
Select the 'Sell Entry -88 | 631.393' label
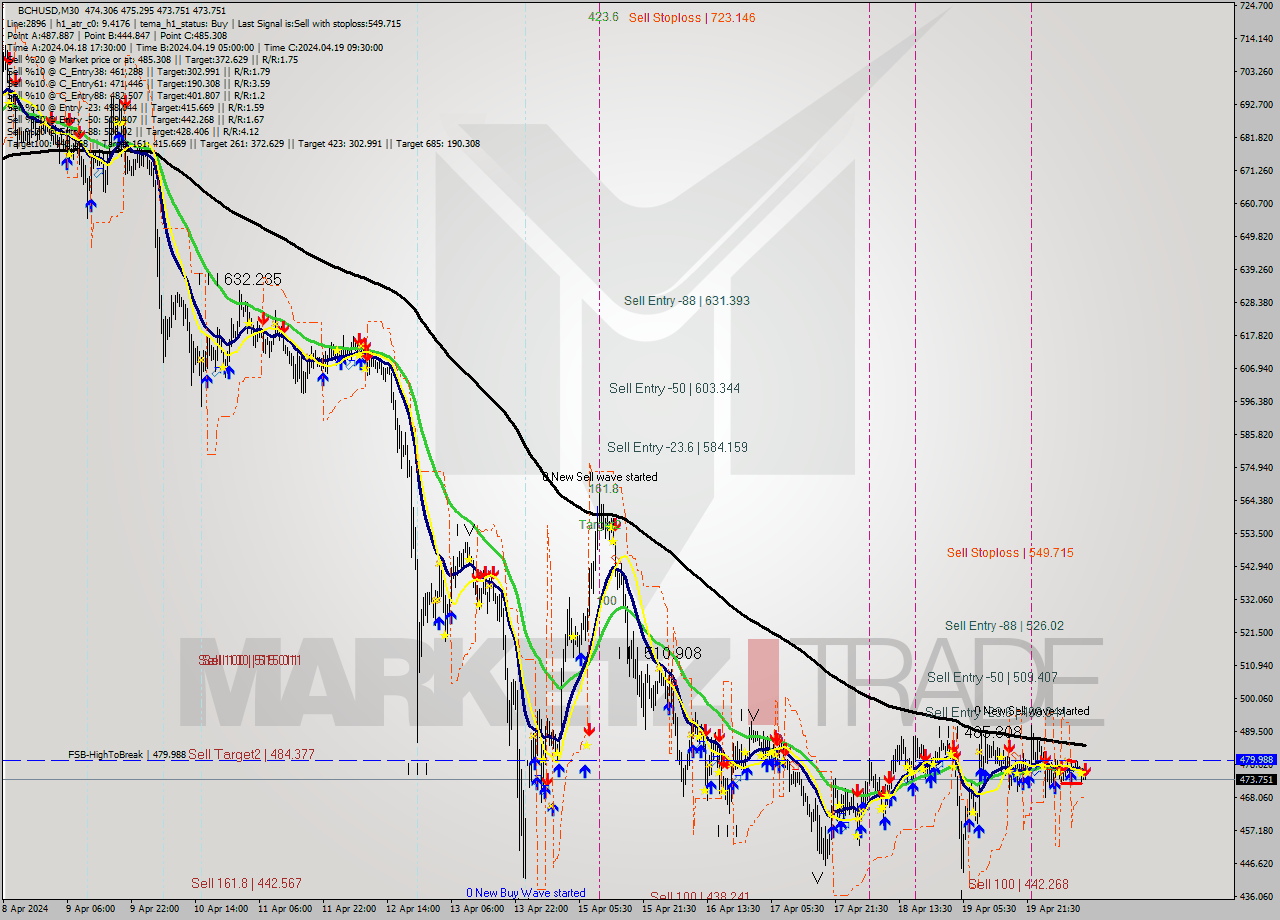click(x=687, y=300)
